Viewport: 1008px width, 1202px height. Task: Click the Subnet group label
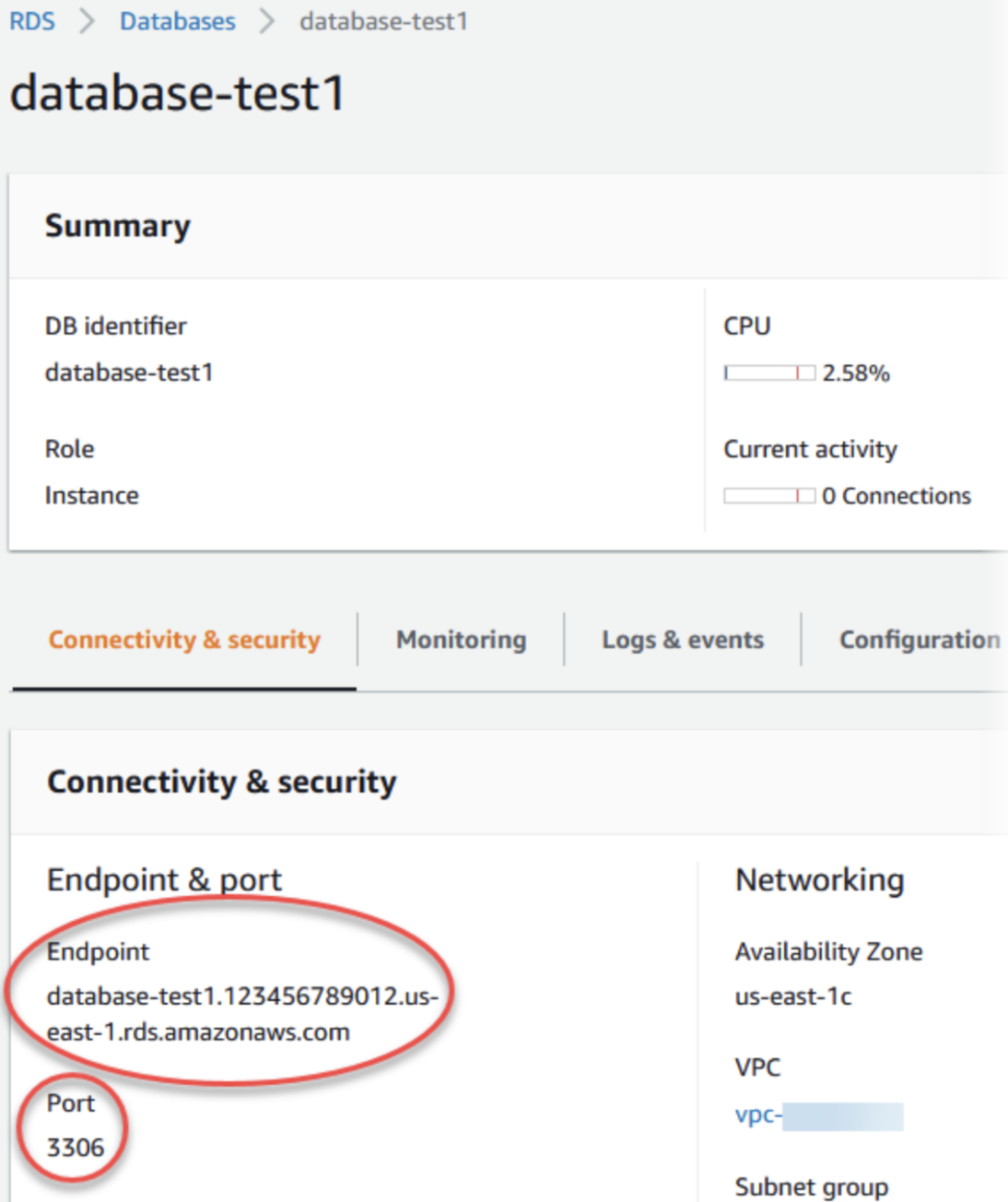812,1186
